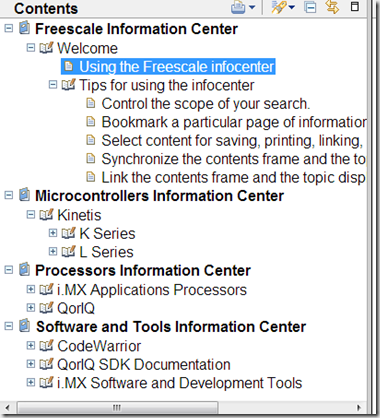Expand the QorIQ SDK Documentation node

pos(31,364)
